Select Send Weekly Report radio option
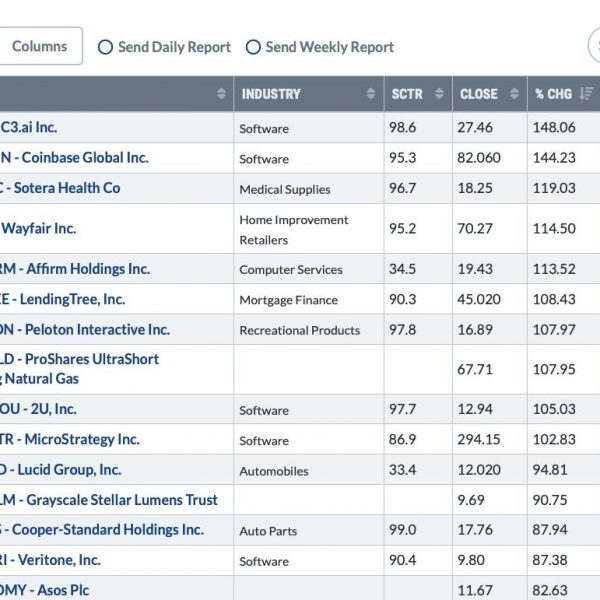This screenshot has width=600, height=600. [x=253, y=47]
